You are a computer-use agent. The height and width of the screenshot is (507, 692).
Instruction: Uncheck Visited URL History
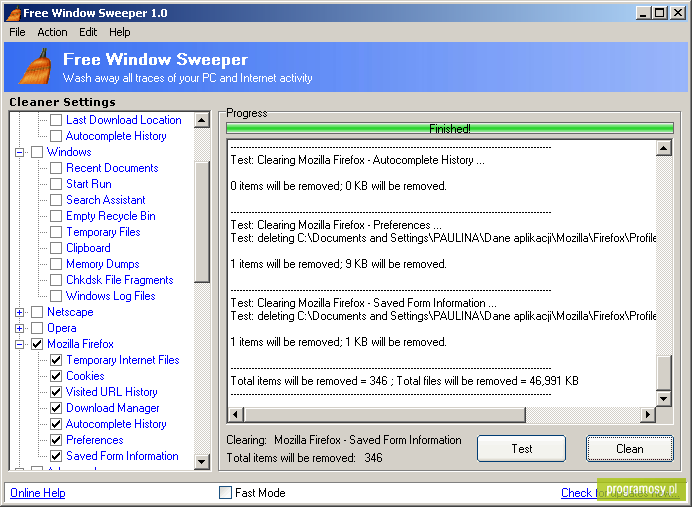tap(56, 392)
